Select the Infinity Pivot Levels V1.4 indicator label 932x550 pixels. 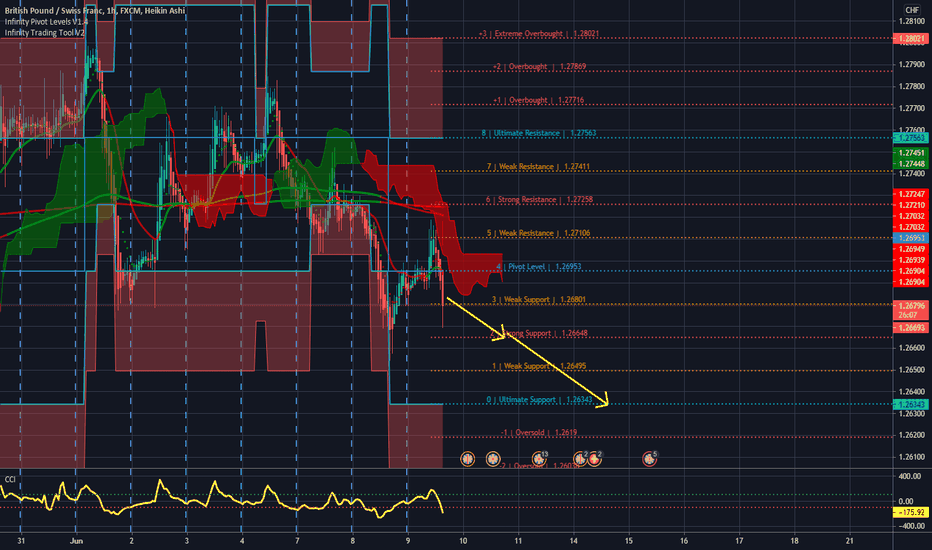click(46, 22)
